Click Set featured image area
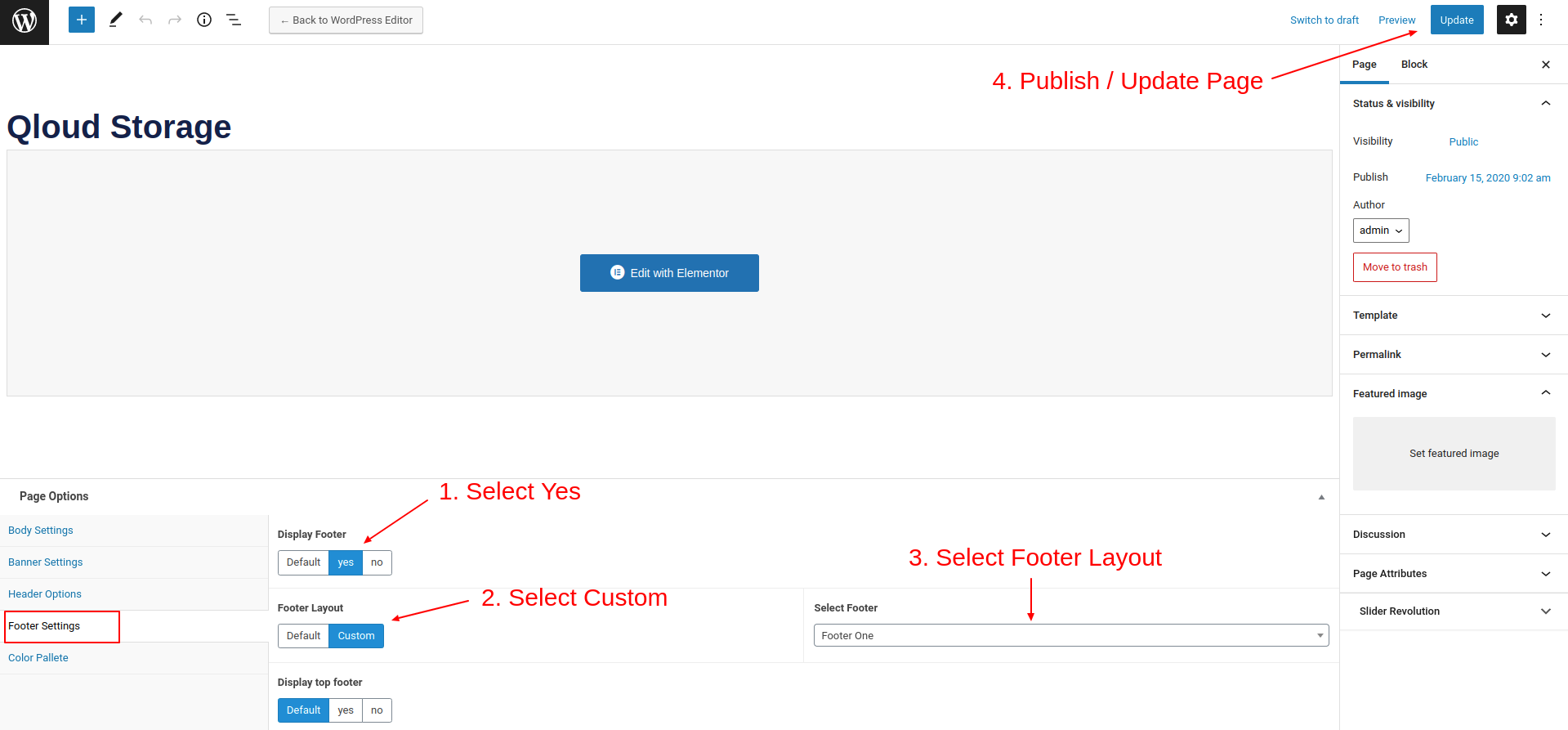Image resolution: width=1568 pixels, height=730 pixels. 1454,454
